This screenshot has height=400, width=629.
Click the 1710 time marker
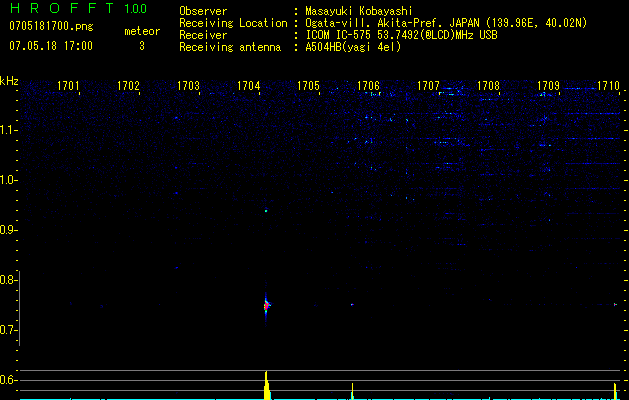click(608, 86)
